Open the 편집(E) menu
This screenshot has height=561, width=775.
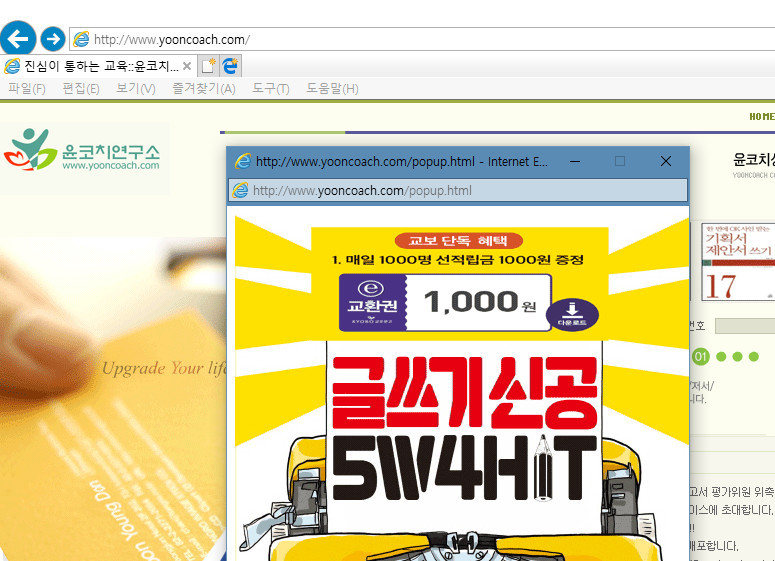tap(81, 88)
